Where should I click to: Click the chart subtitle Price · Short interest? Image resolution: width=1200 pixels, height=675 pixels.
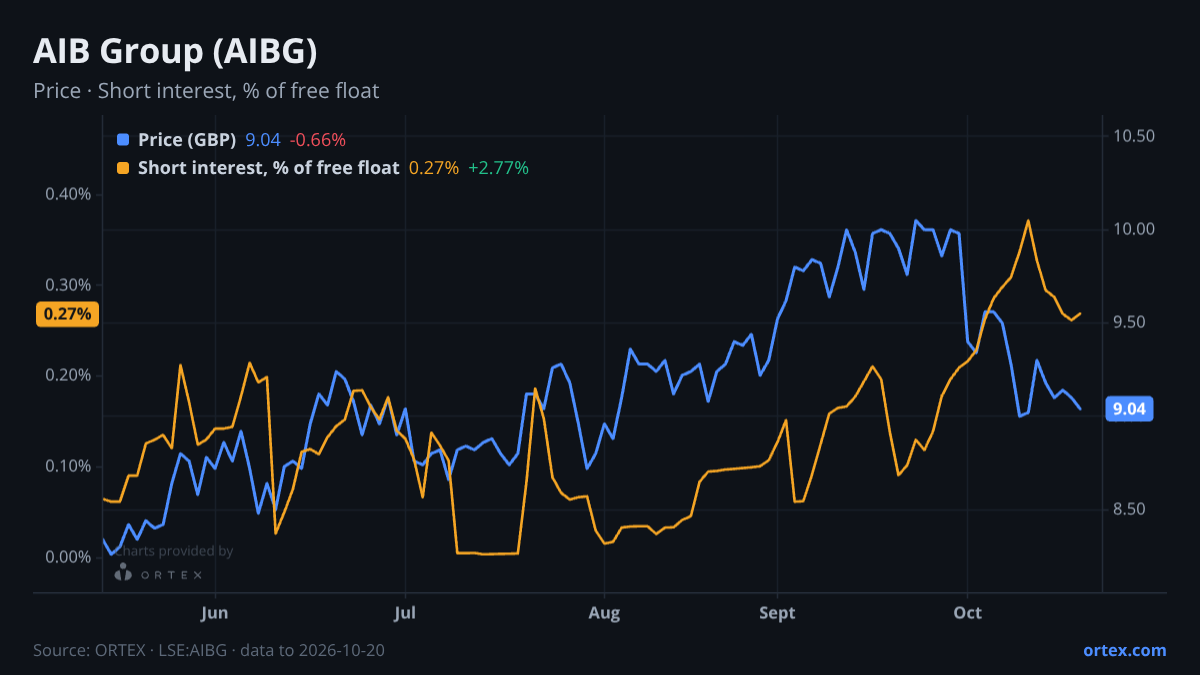206,90
